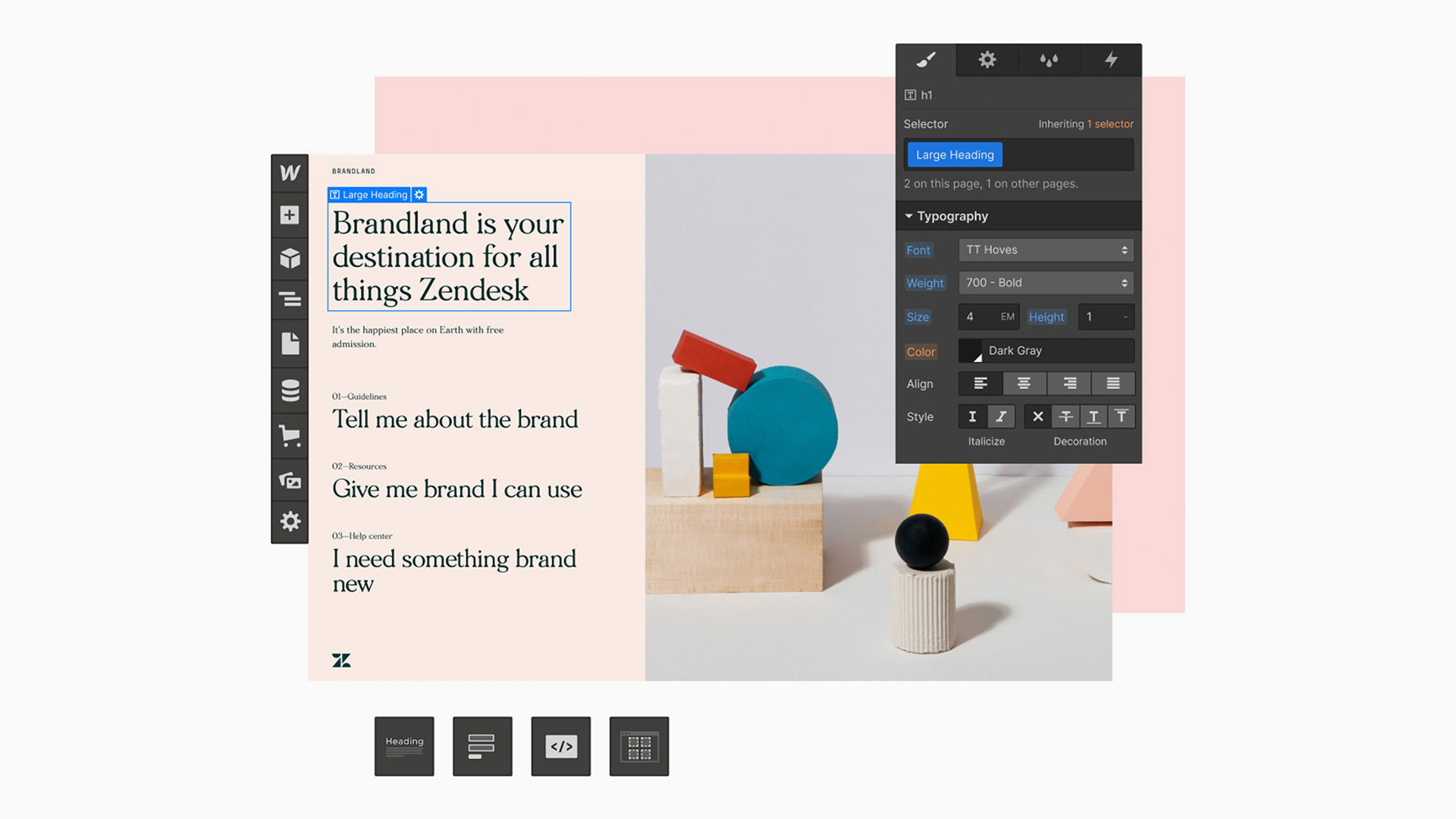Click the Large Heading selector chip

coord(955,155)
